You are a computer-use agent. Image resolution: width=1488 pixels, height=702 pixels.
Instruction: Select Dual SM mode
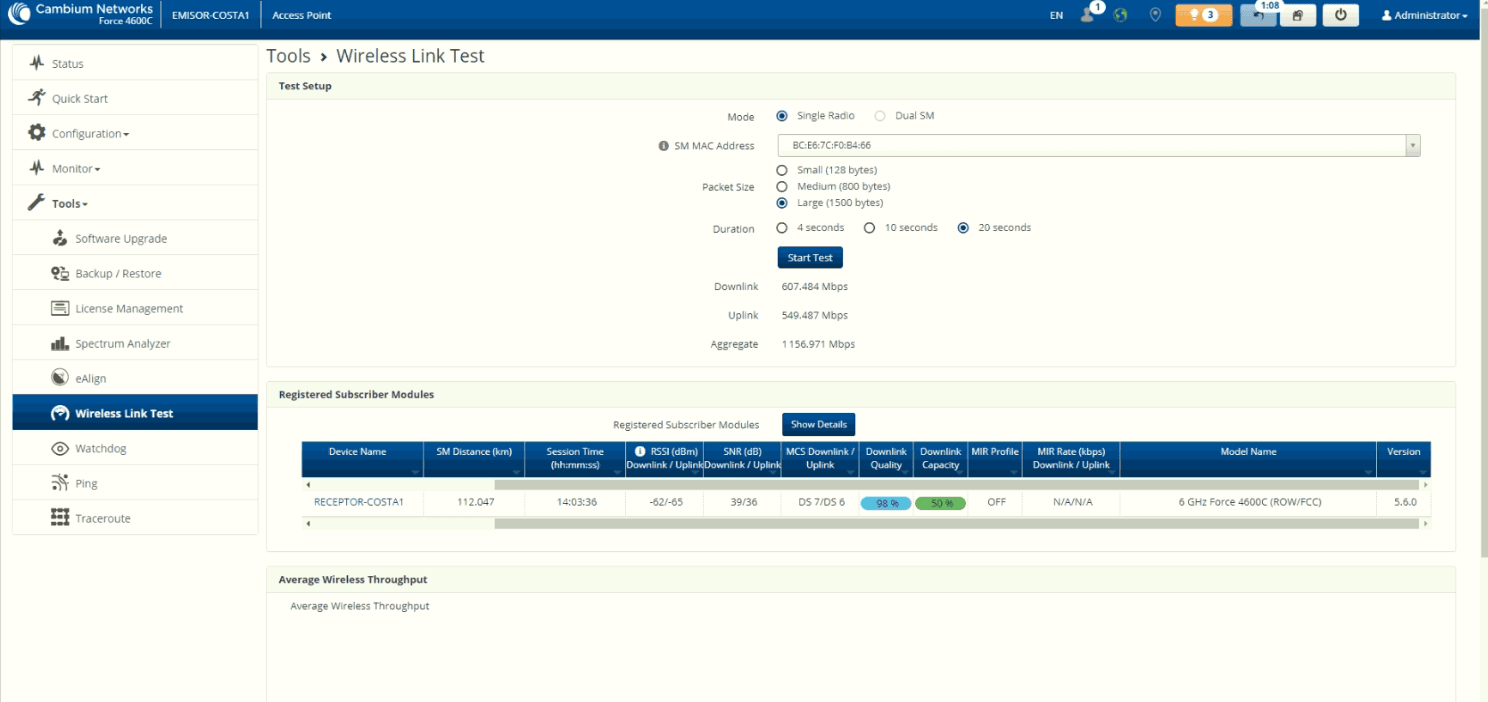(880, 116)
